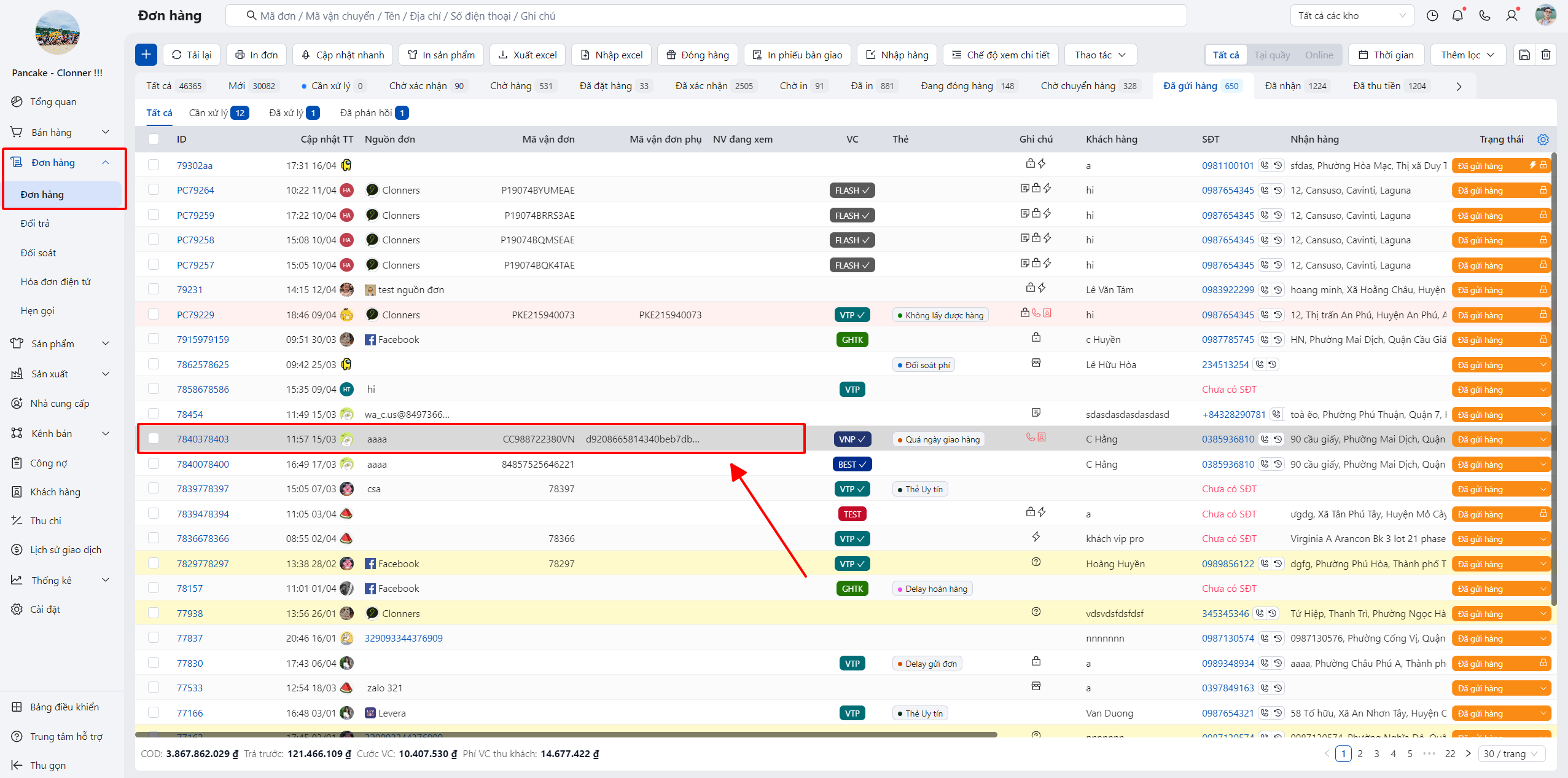Check the box for order 7840378403
Image resolution: width=1568 pixels, height=778 pixels.
(154, 439)
